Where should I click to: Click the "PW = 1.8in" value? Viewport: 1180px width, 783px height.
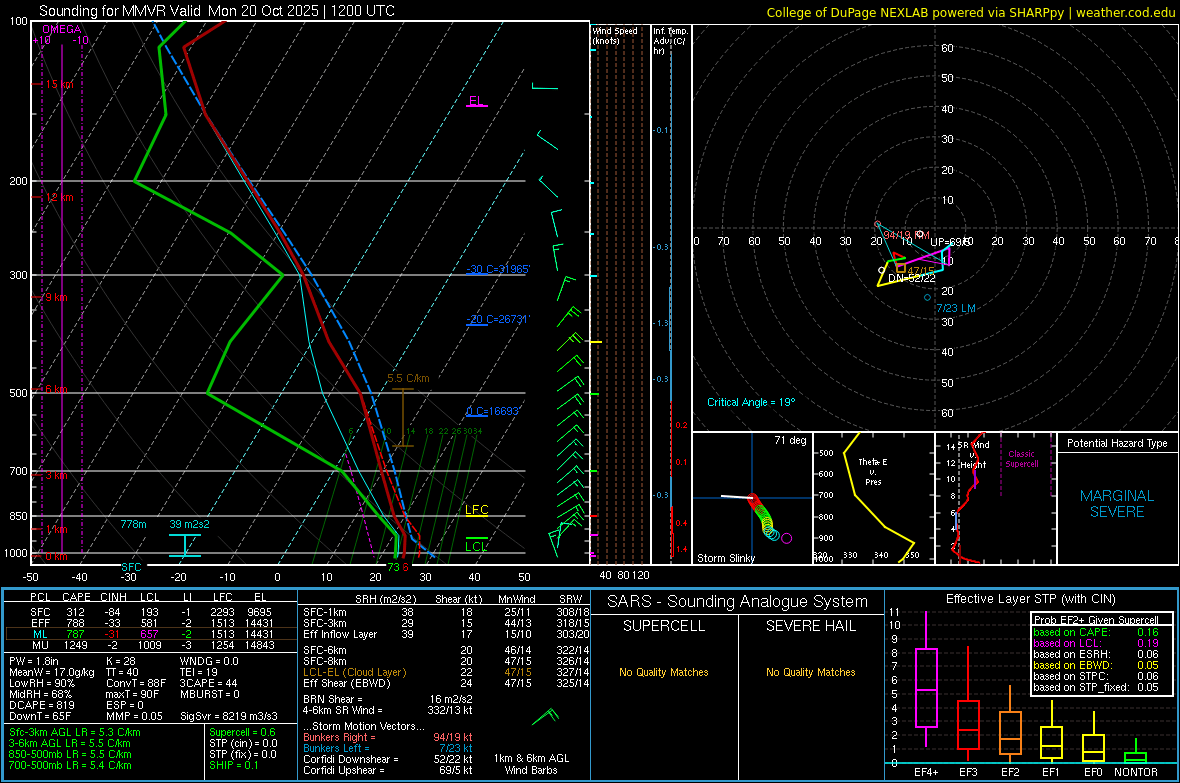(34, 661)
